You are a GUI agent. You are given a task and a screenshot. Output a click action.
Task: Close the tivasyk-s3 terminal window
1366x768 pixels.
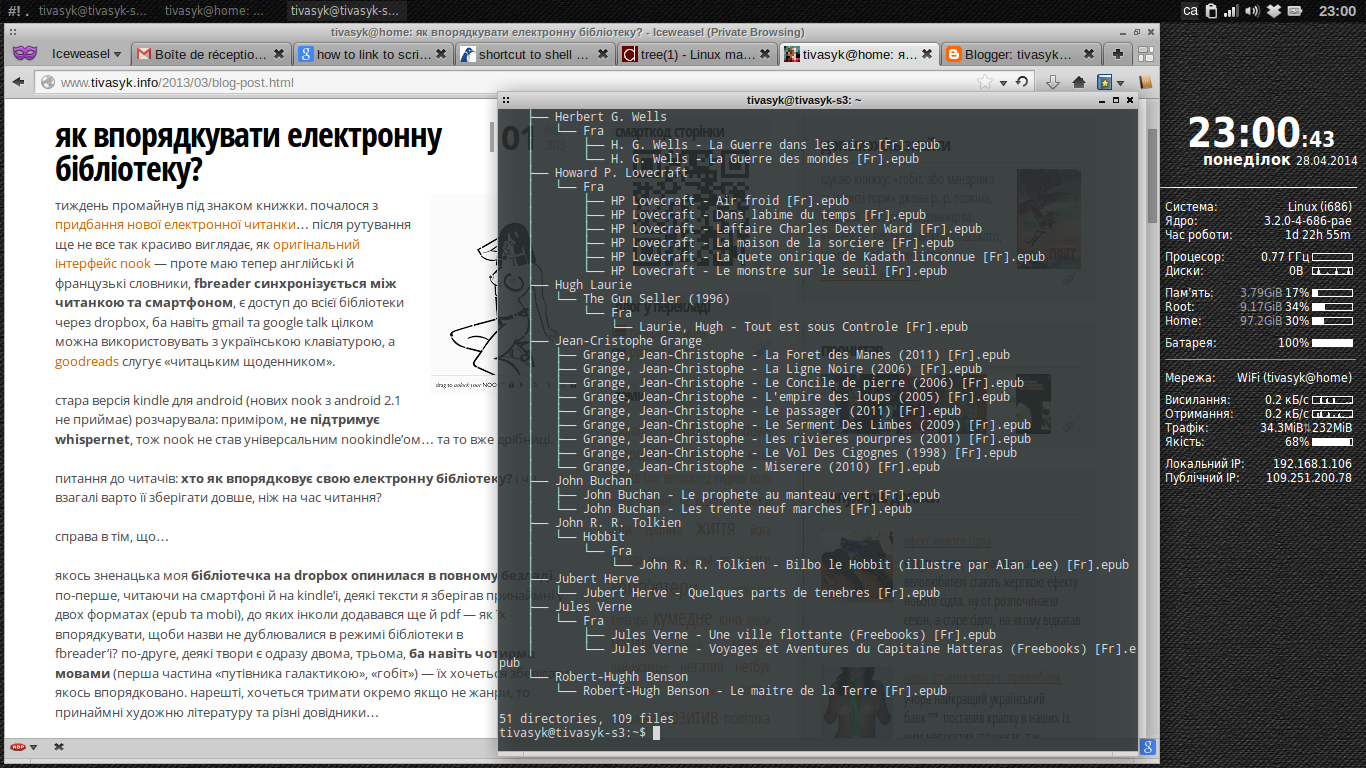1130,100
